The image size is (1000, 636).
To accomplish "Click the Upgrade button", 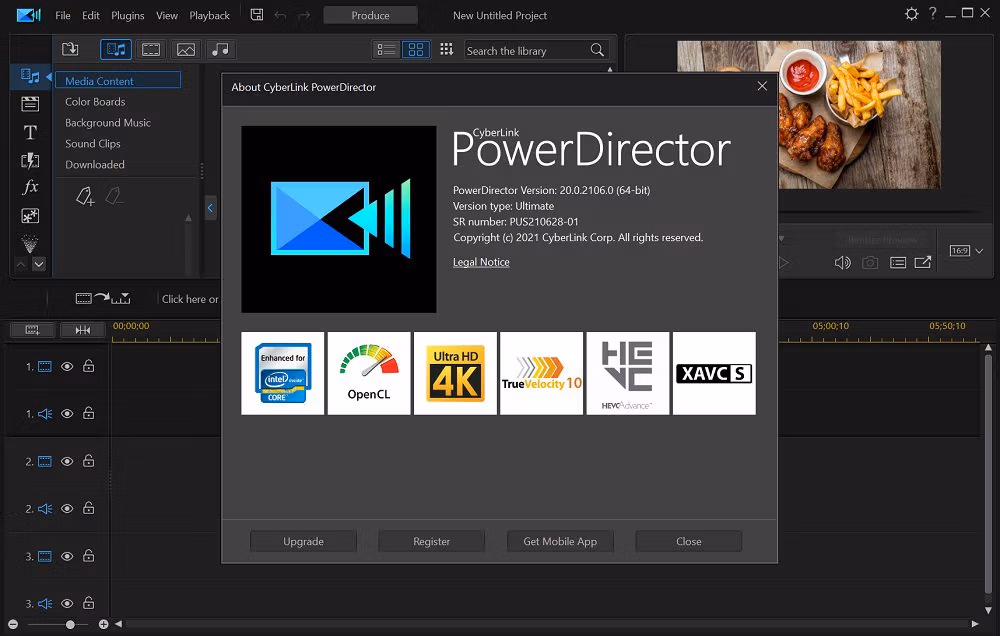I will 304,541.
